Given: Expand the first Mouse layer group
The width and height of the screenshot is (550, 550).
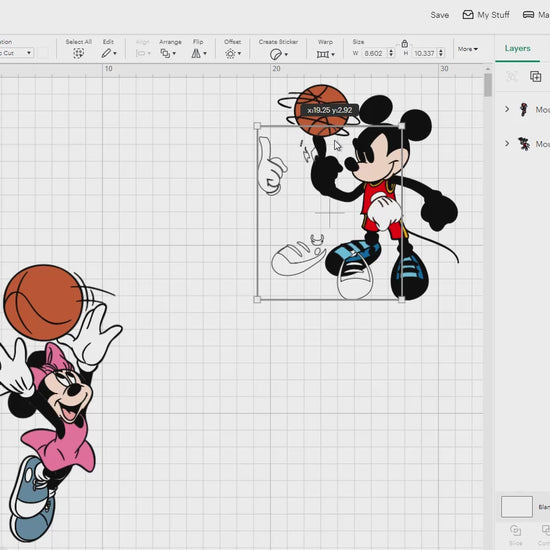Looking at the screenshot, I should pos(507,109).
